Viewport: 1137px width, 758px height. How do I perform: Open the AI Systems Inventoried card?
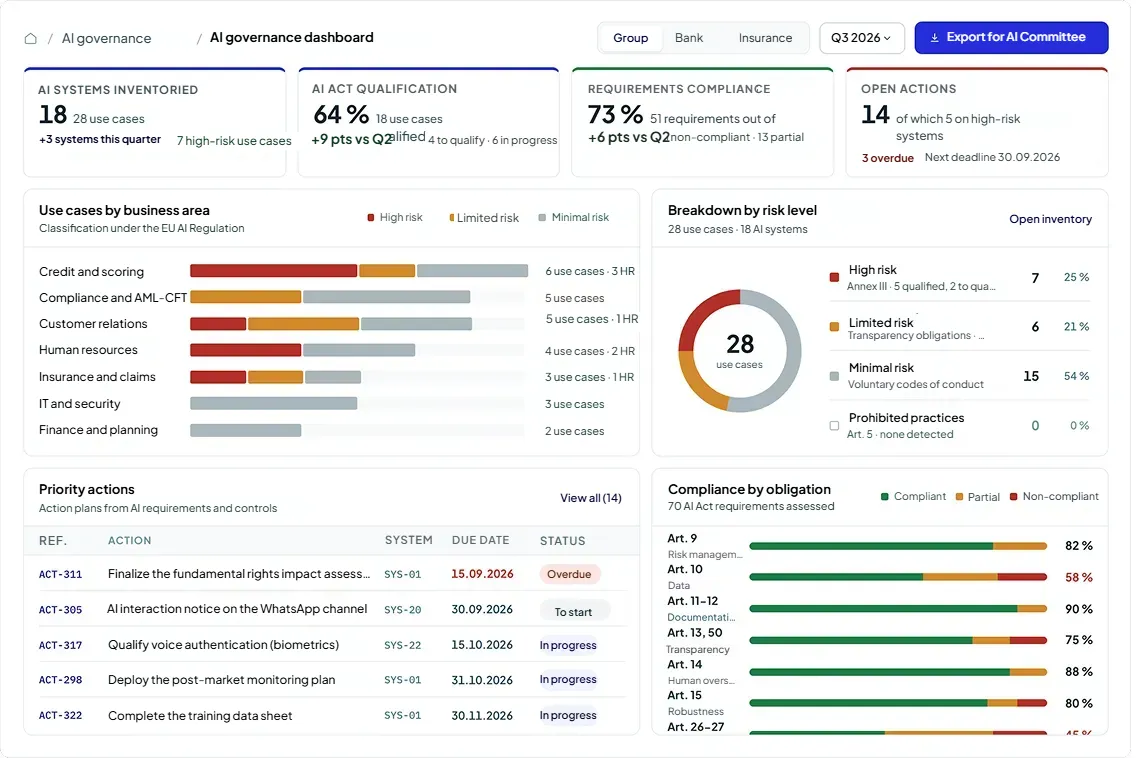click(x=154, y=122)
